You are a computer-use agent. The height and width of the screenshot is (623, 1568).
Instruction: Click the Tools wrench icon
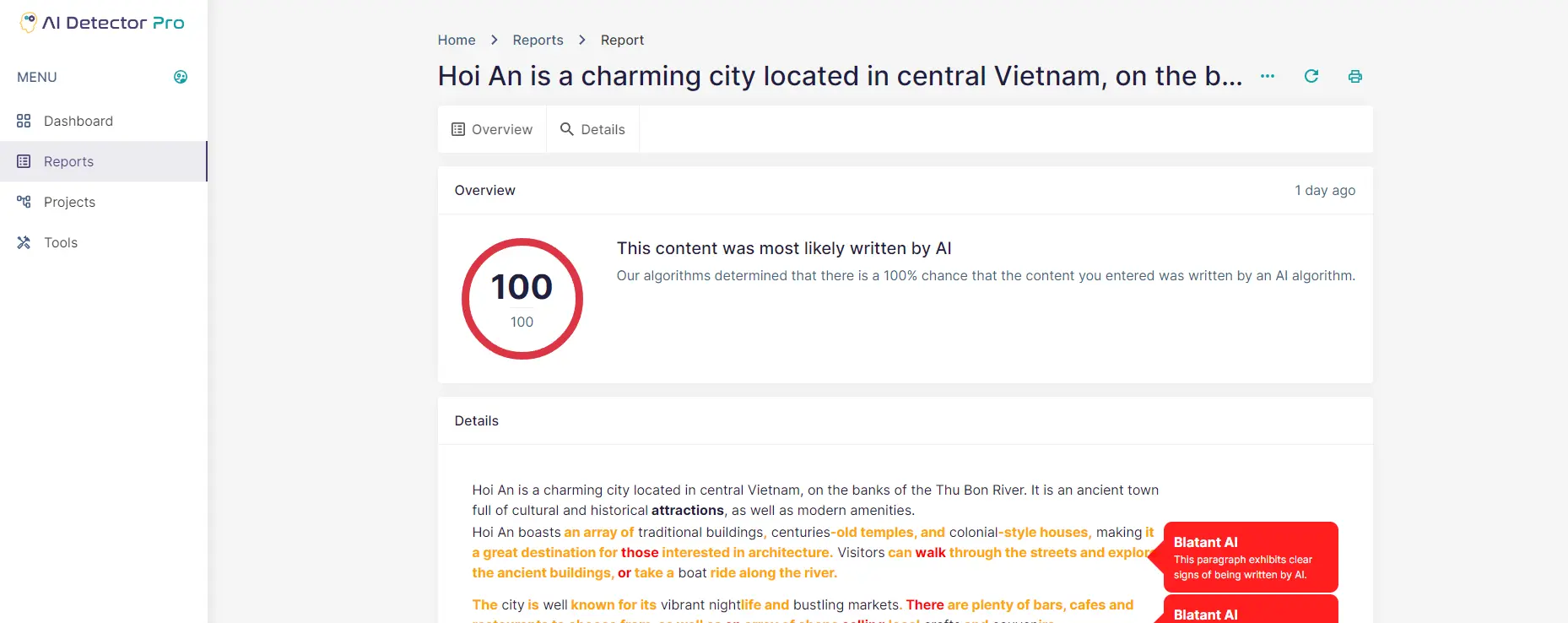tap(24, 242)
